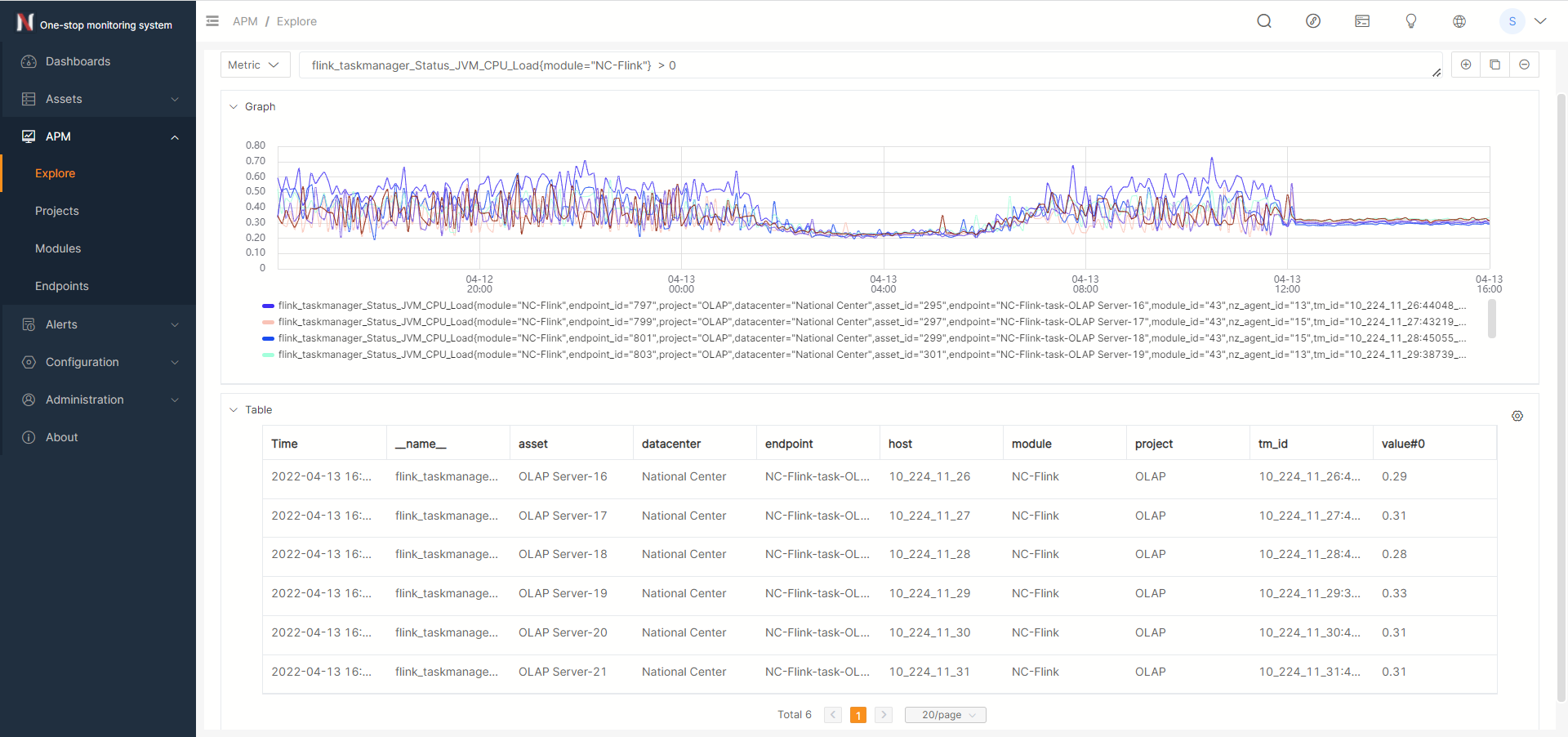Open the console panel icon
The width and height of the screenshot is (1568, 737).
(1361, 21)
